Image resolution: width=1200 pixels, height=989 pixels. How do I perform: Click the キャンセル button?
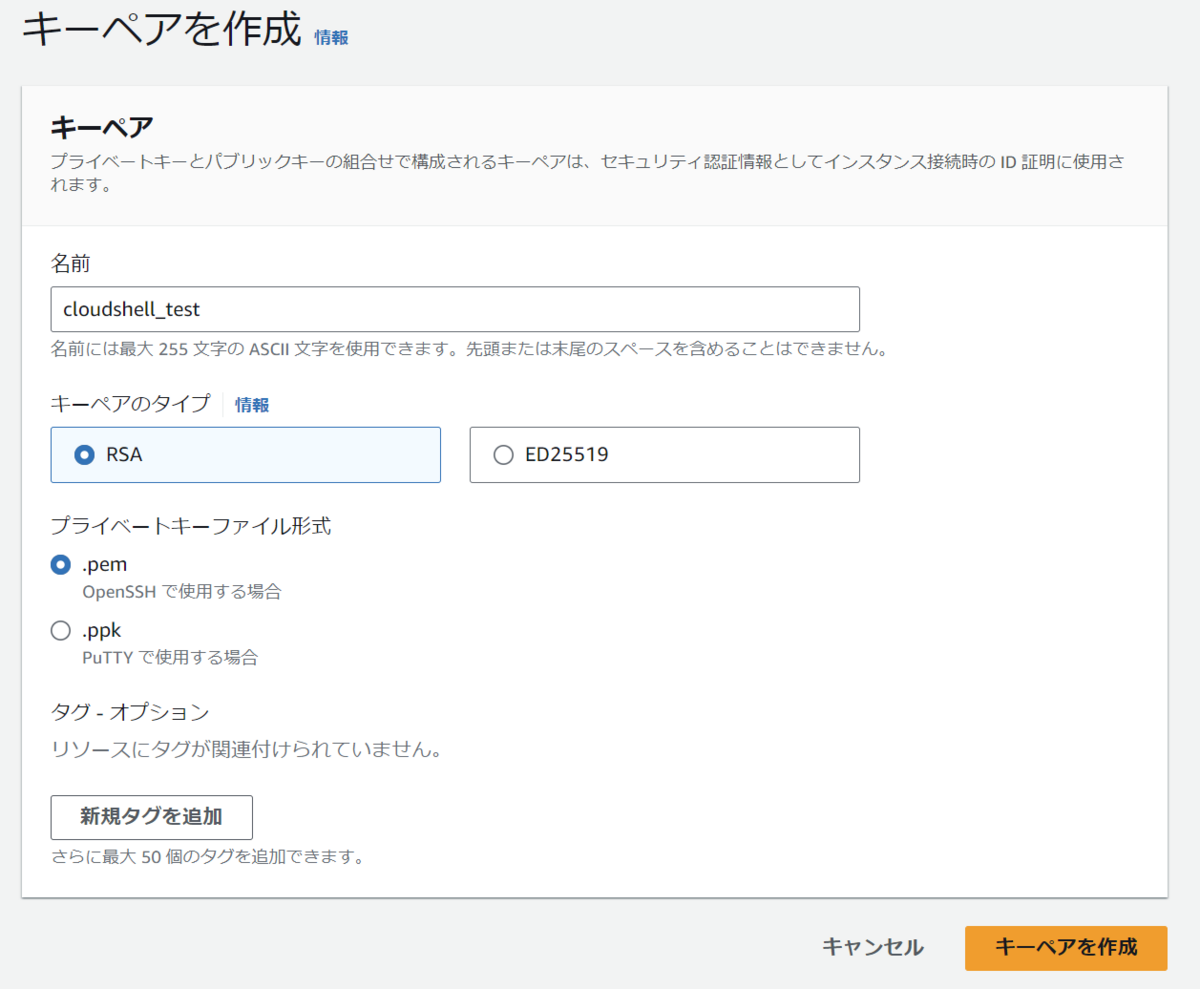click(872, 947)
